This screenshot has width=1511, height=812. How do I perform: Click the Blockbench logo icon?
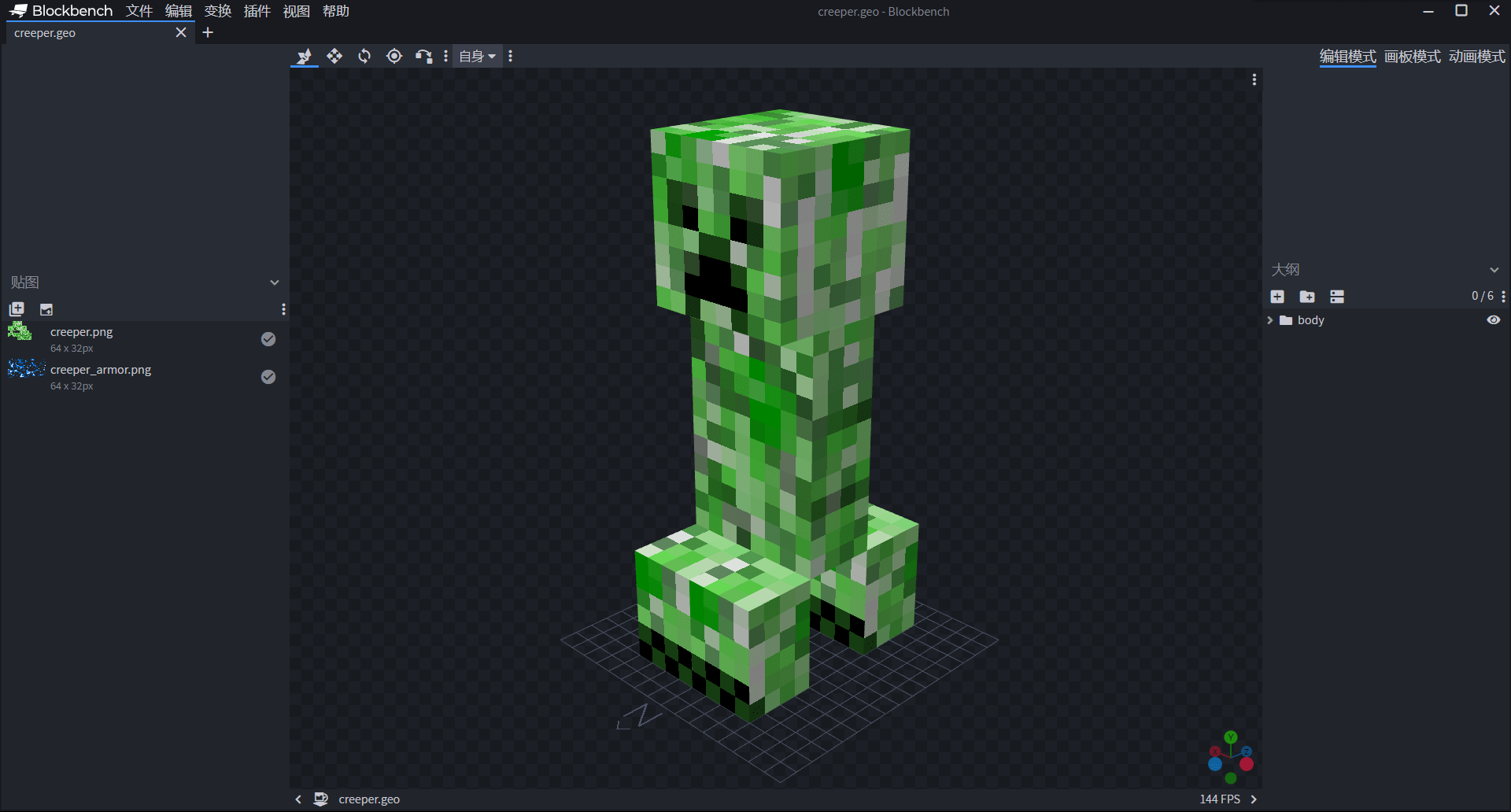[x=18, y=11]
